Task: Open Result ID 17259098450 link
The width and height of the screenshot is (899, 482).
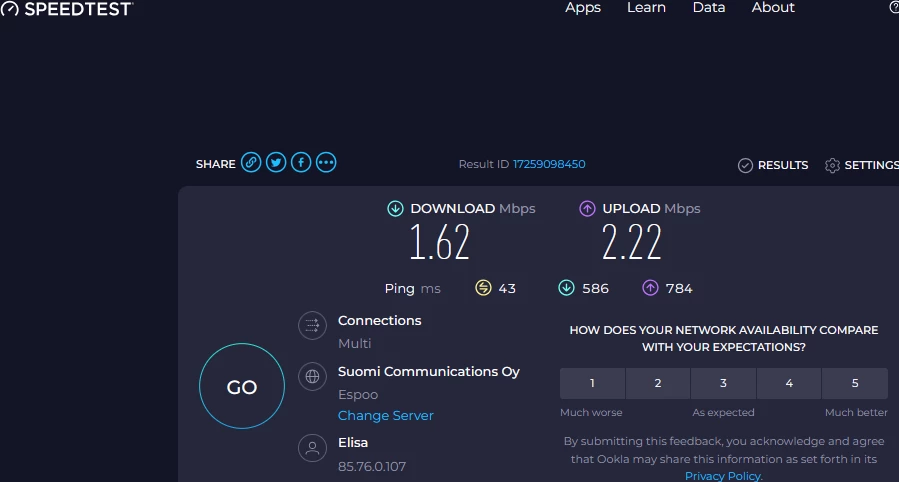Action: point(549,164)
